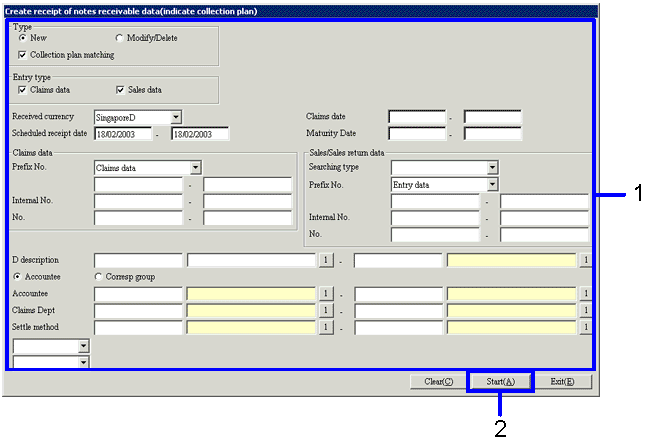Screen dimensions: 656x446
Task: Click the Settle method from code field
Action: (x=138, y=327)
